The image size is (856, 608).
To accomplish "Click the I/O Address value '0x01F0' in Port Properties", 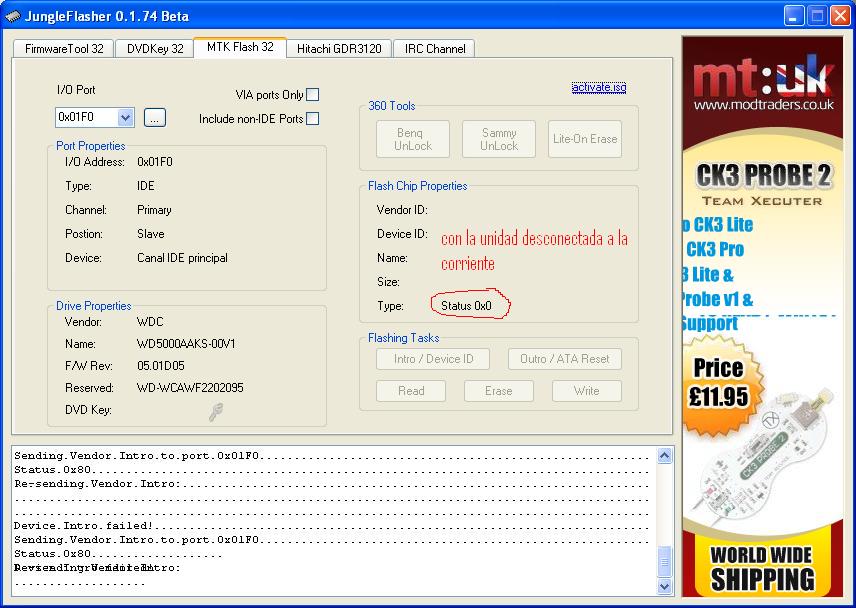I will tap(155, 162).
